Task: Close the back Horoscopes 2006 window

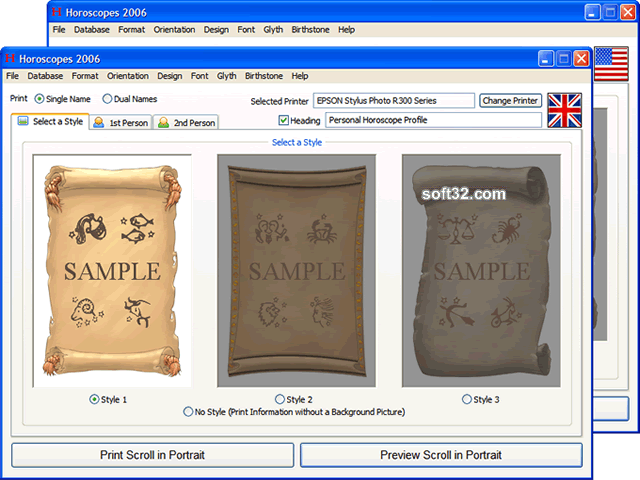Action: click(x=628, y=12)
